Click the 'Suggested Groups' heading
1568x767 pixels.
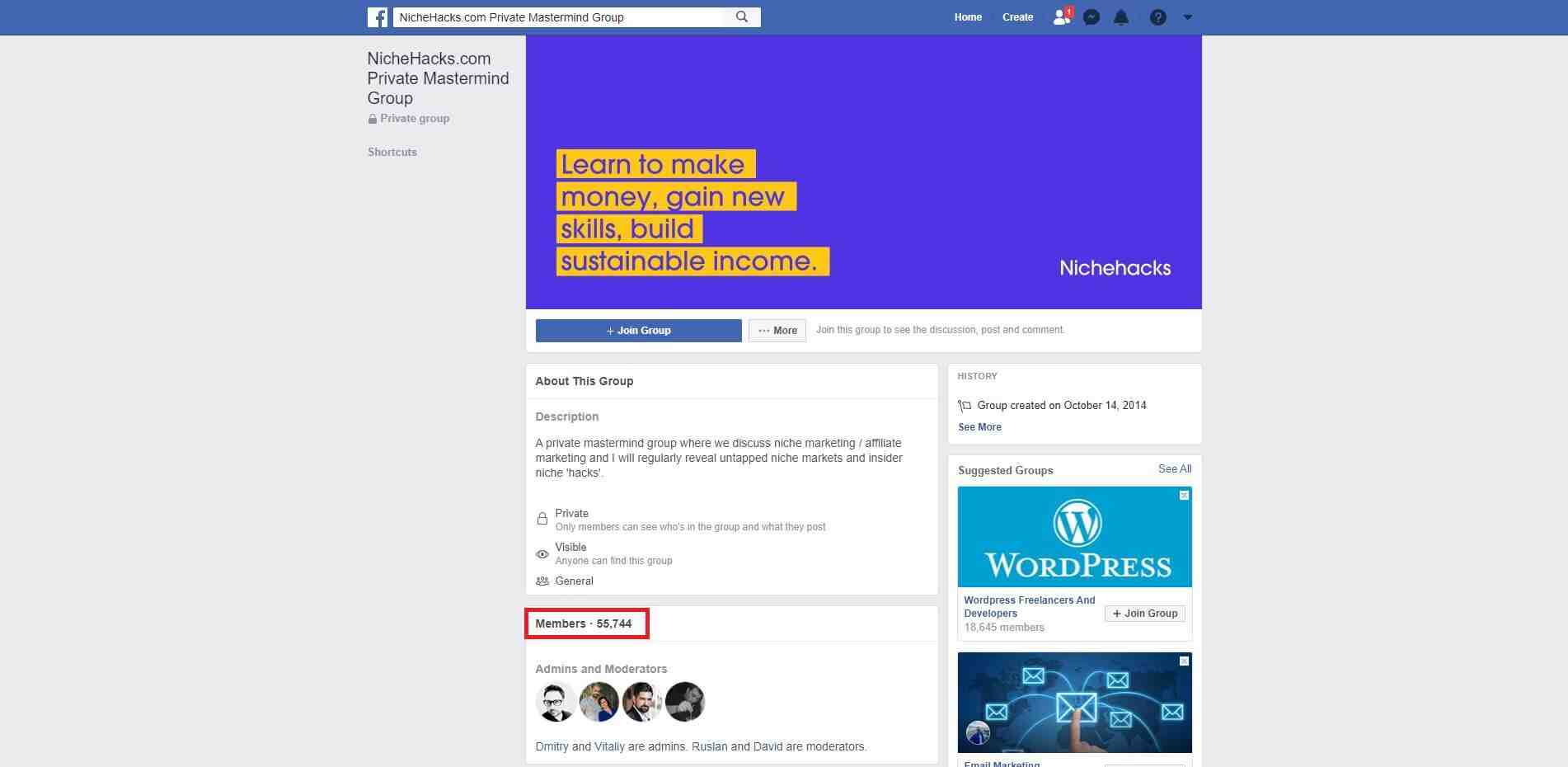pos(1006,470)
